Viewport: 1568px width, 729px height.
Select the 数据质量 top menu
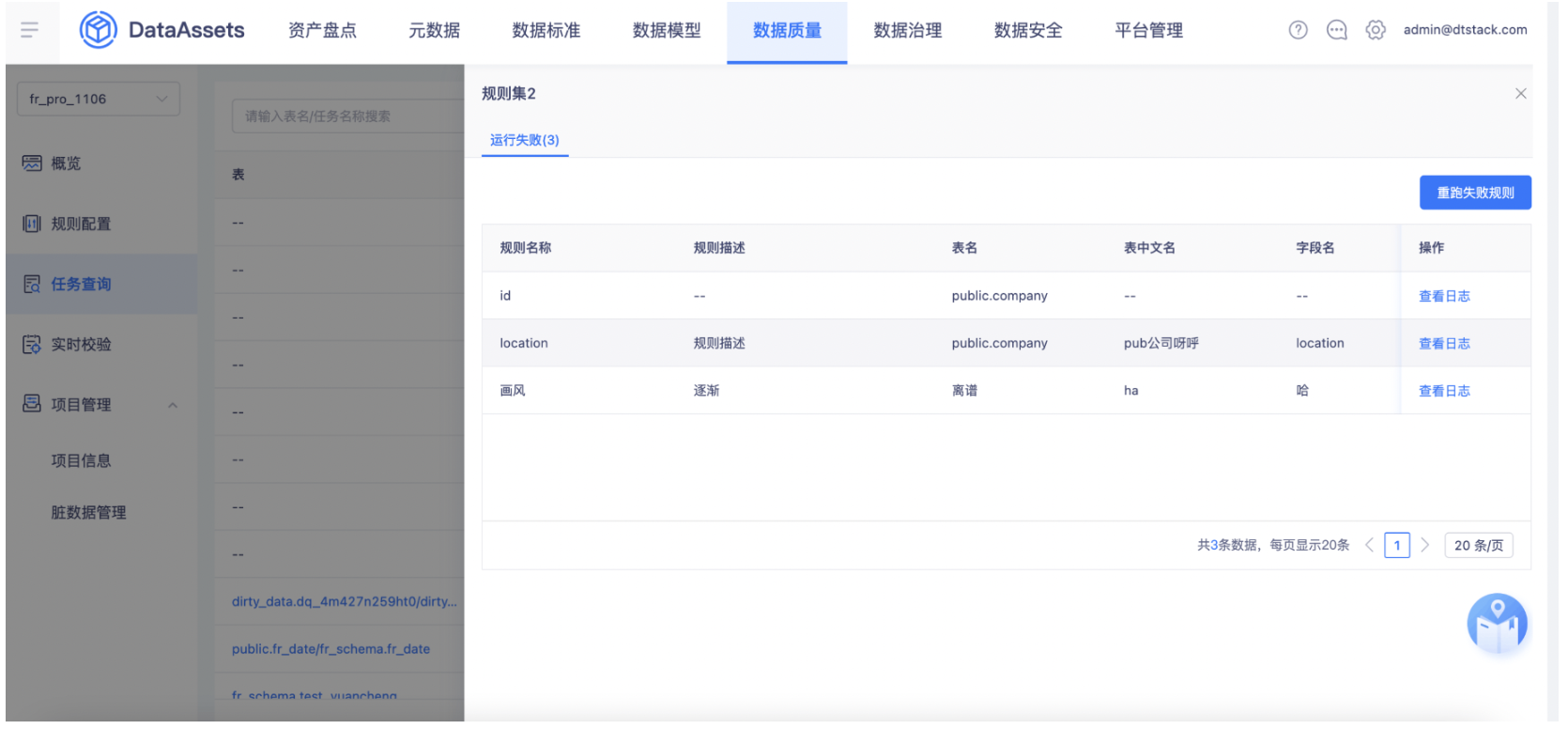[x=787, y=30]
